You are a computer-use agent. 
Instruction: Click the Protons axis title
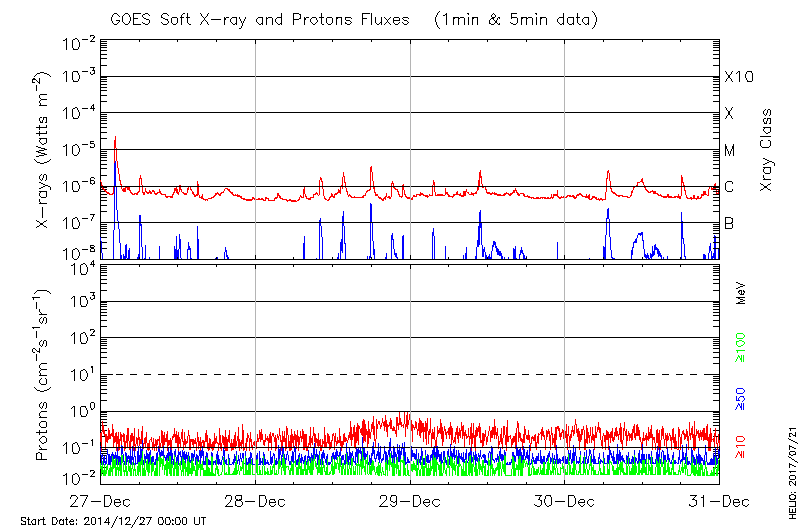[44, 375]
